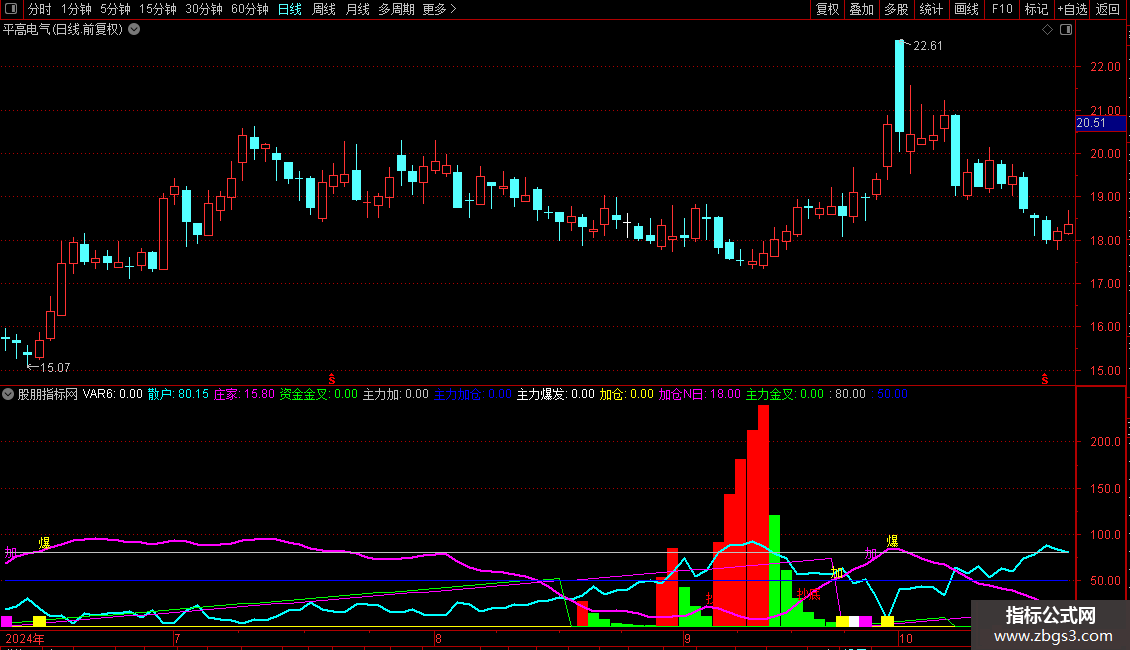This screenshot has height=650, width=1130.
Task: Click the 标记 mark button
Action: coord(1036,9)
